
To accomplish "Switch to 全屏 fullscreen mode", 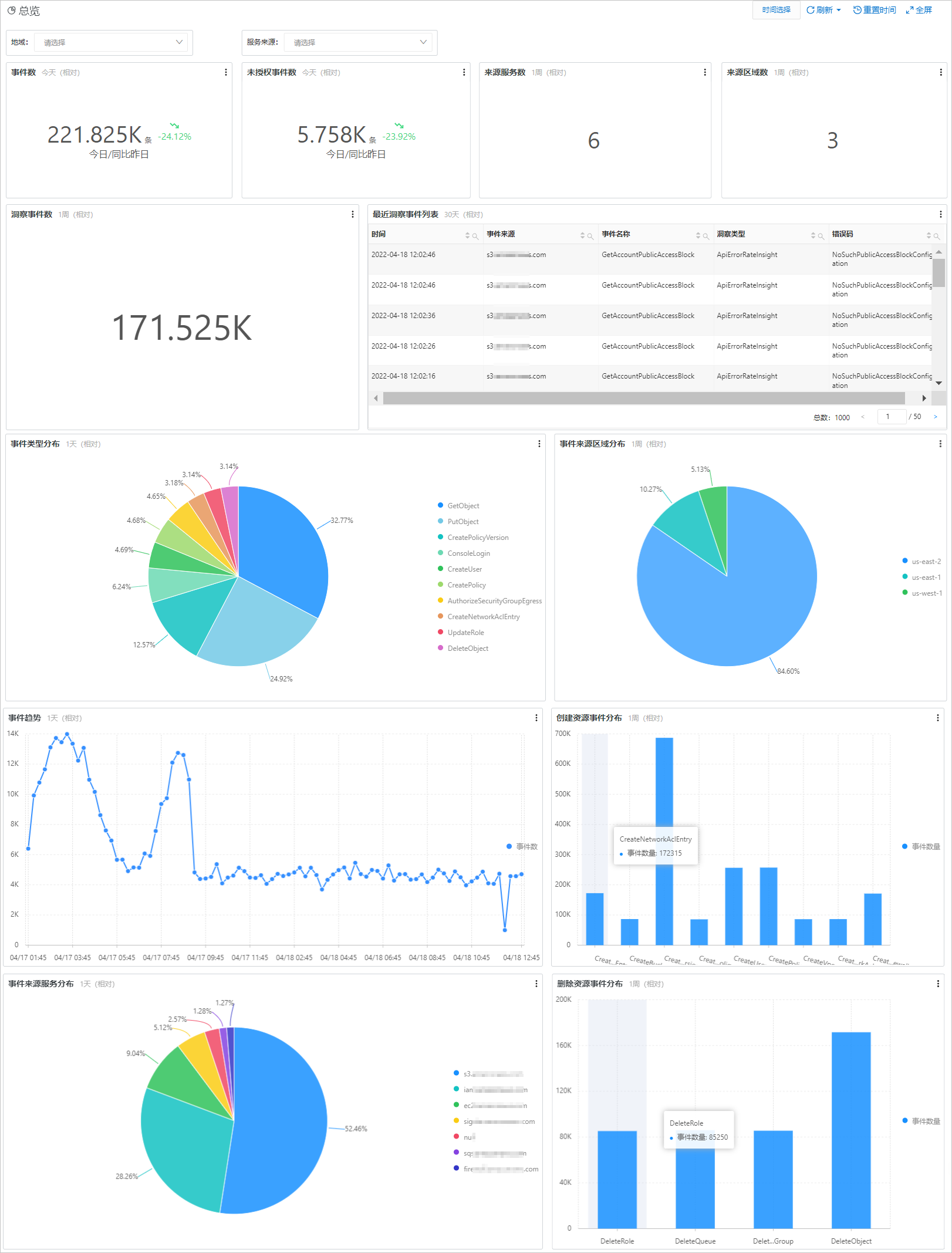I will tap(919, 10).
